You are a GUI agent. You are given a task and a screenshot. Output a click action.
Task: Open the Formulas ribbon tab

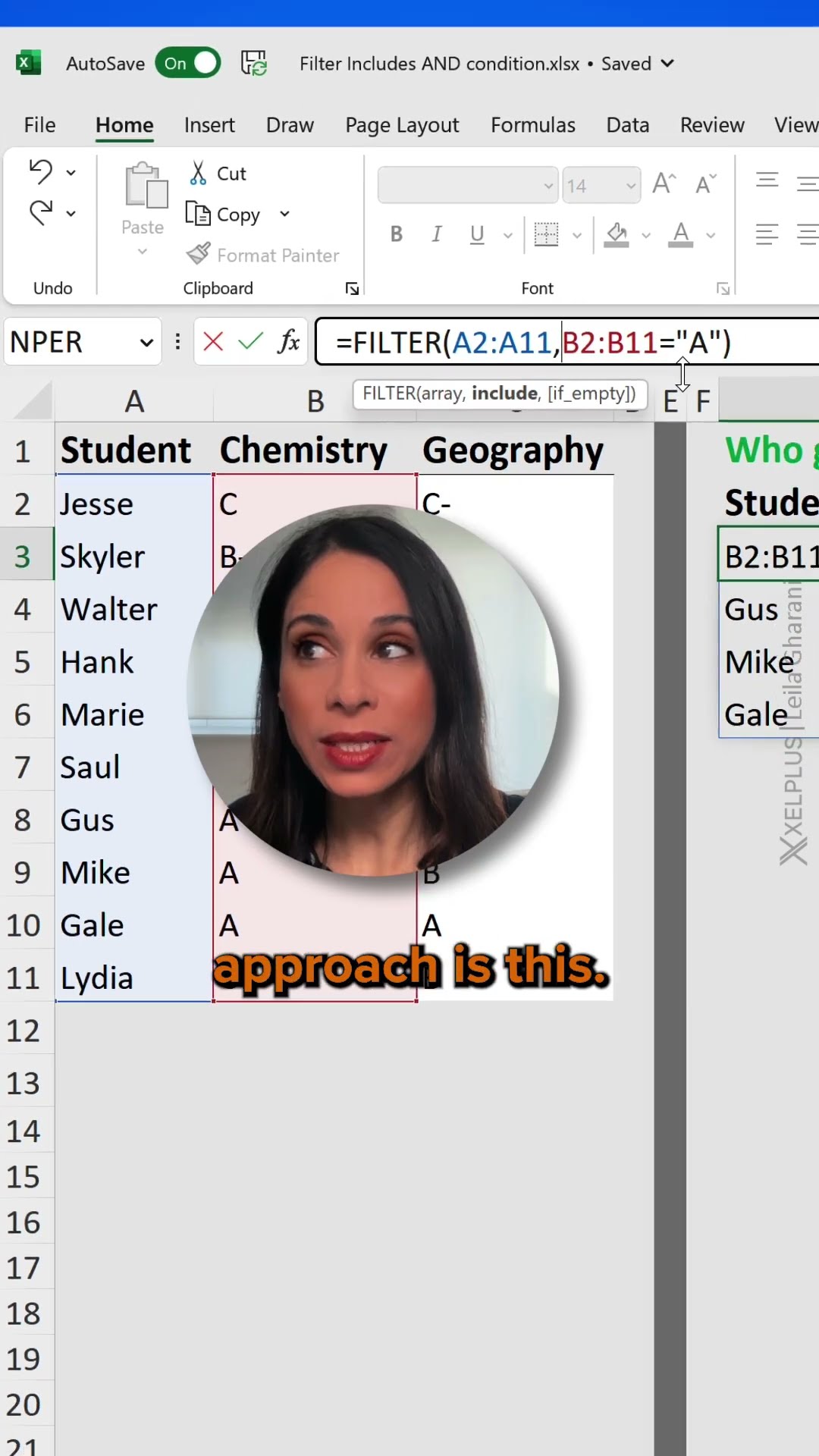533,125
